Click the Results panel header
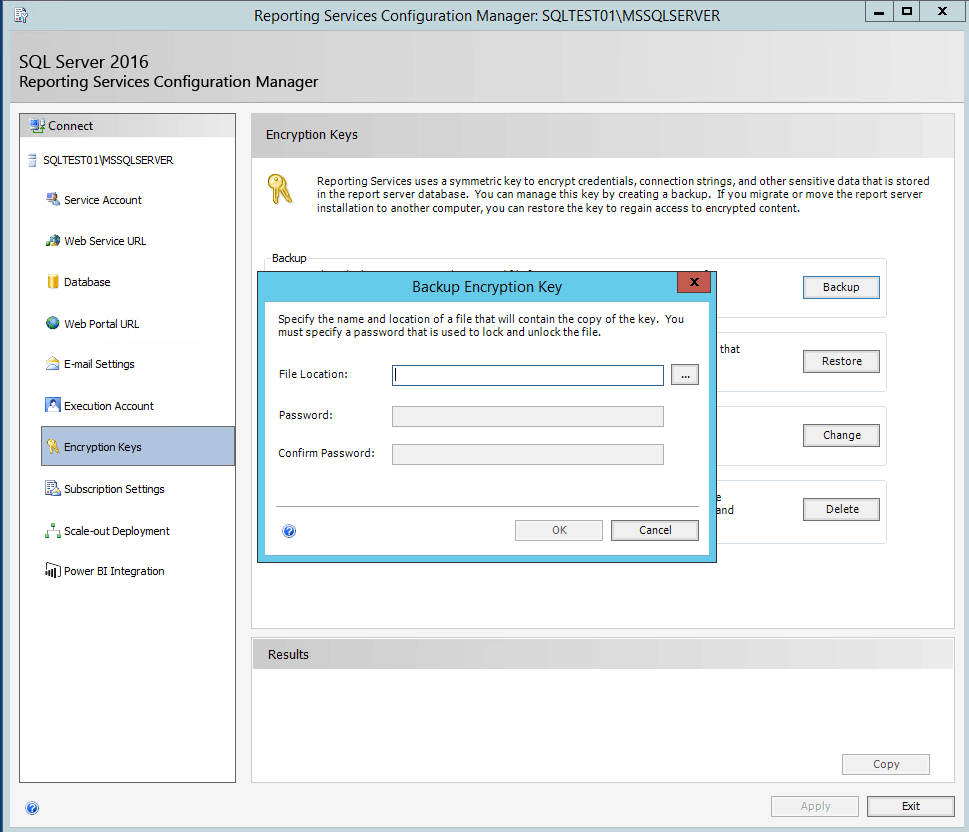969x832 pixels. point(603,655)
